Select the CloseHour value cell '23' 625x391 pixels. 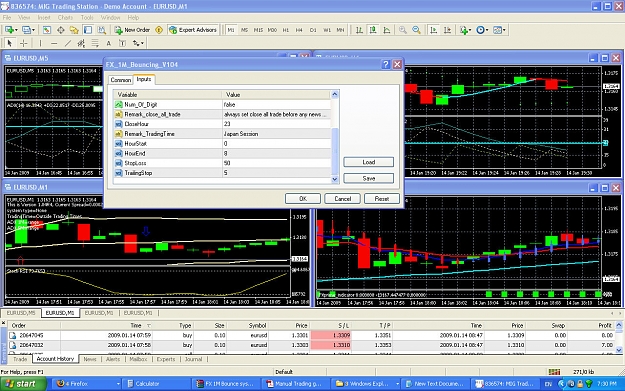coord(276,124)
